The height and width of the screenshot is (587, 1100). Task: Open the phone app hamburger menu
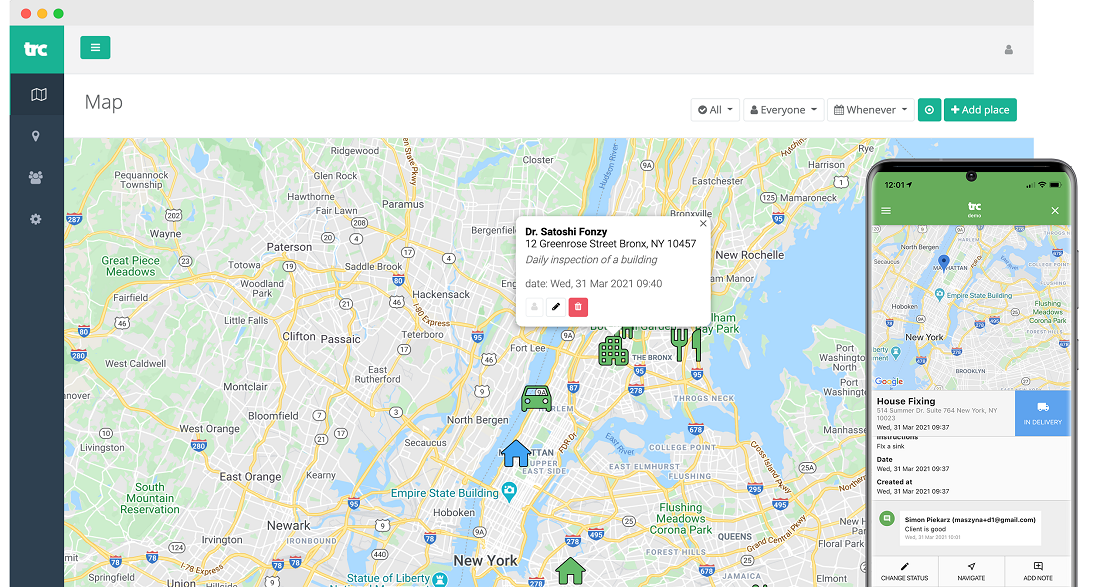pyautogui.click(x=886, y=210)
